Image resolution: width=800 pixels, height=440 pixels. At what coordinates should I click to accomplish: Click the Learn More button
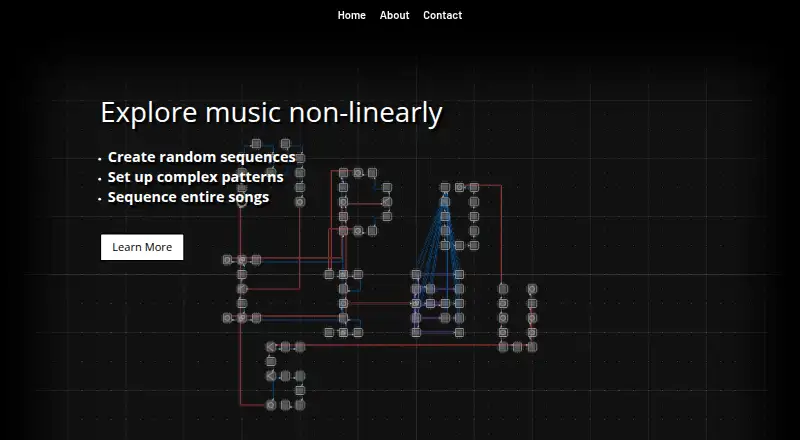[x=142, y=247]
